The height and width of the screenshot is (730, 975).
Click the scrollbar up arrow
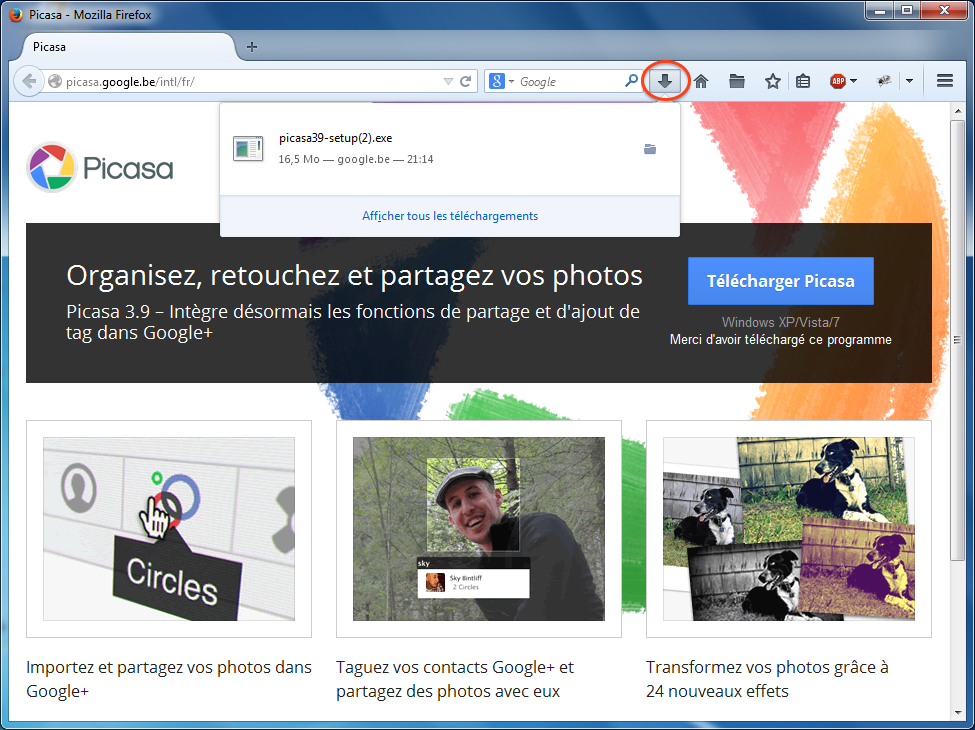click(x=957, y=111)
